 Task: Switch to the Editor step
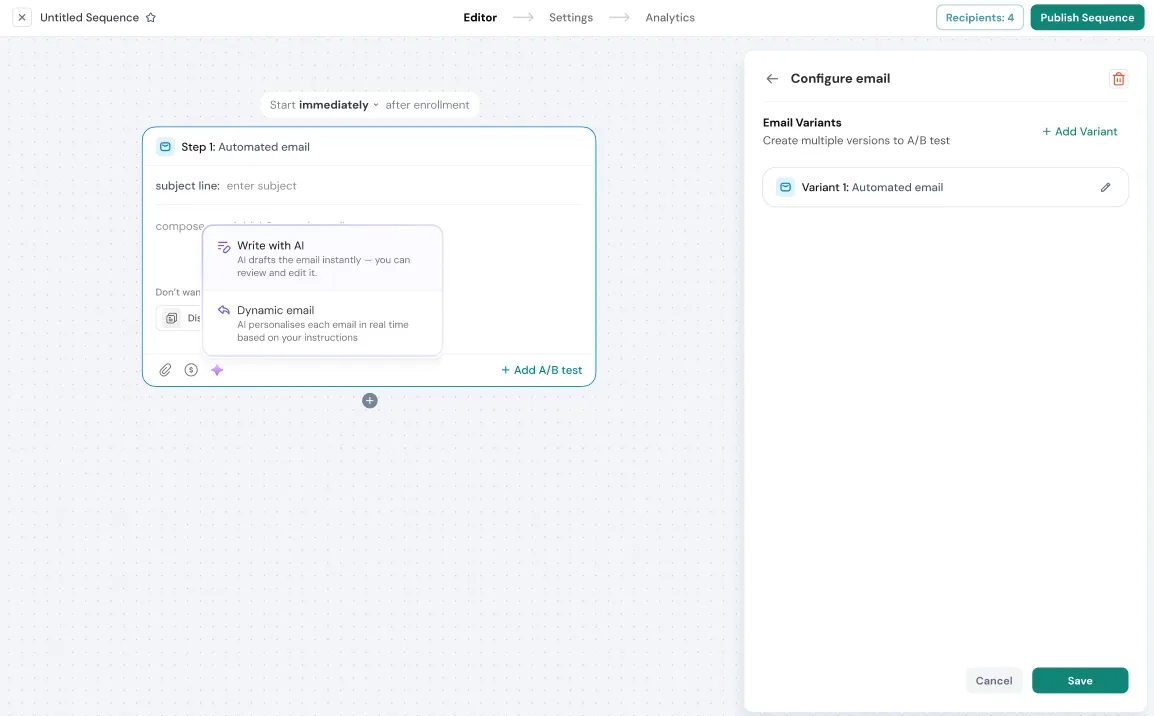coord(480,17)
